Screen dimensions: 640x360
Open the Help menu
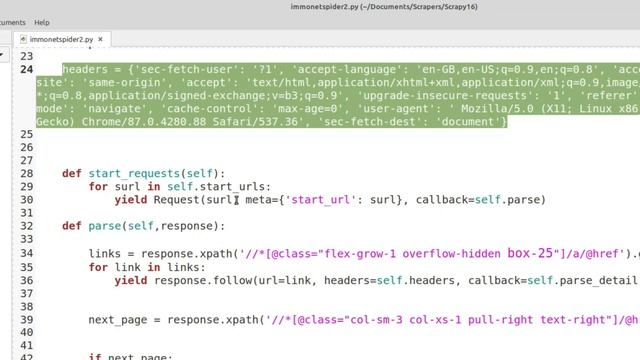pos(42,22)
